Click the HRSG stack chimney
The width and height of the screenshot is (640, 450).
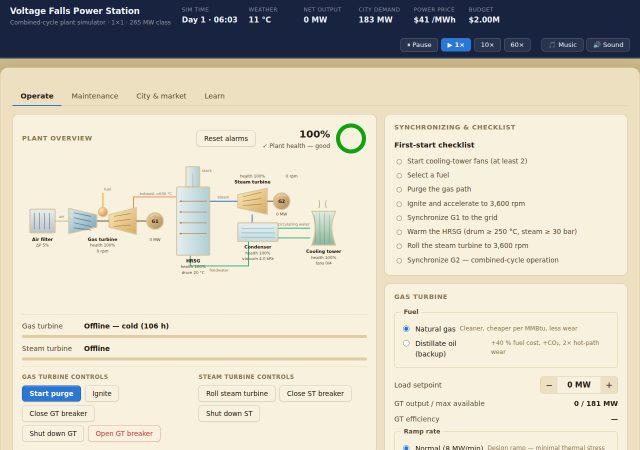click(x=193, y=176)
